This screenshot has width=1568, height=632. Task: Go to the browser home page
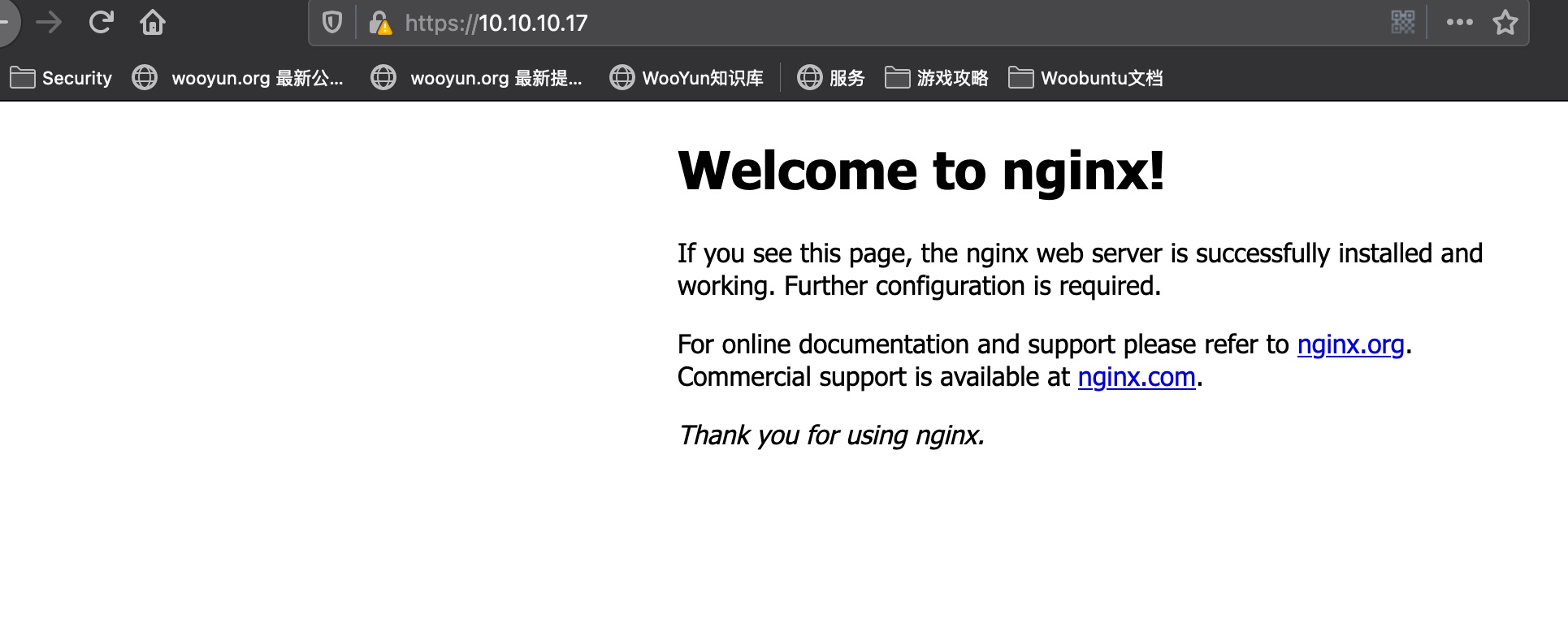(x=152, y=22)
